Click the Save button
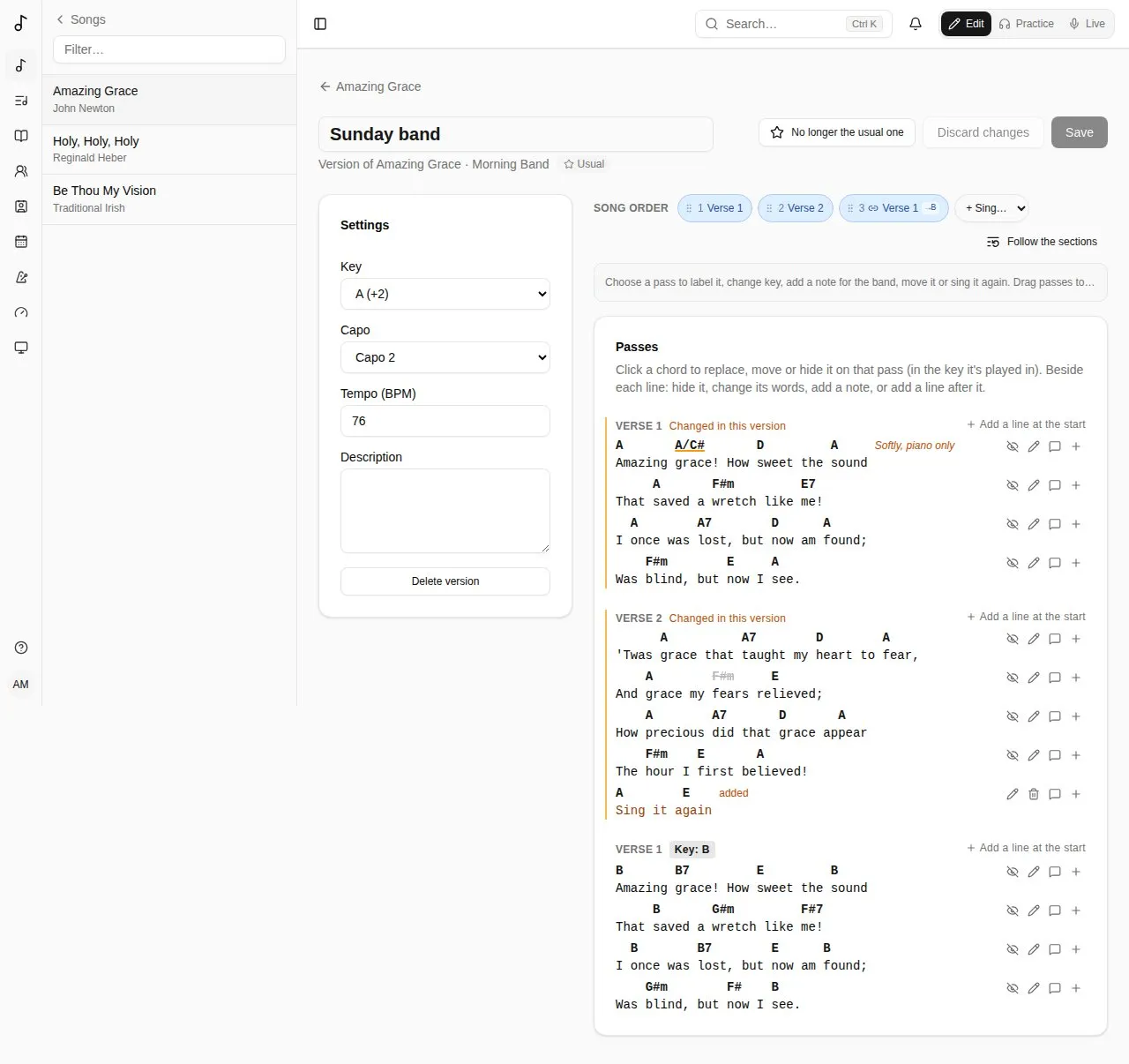Viewport: 1129px width, 1064px height. point(1080,132)
